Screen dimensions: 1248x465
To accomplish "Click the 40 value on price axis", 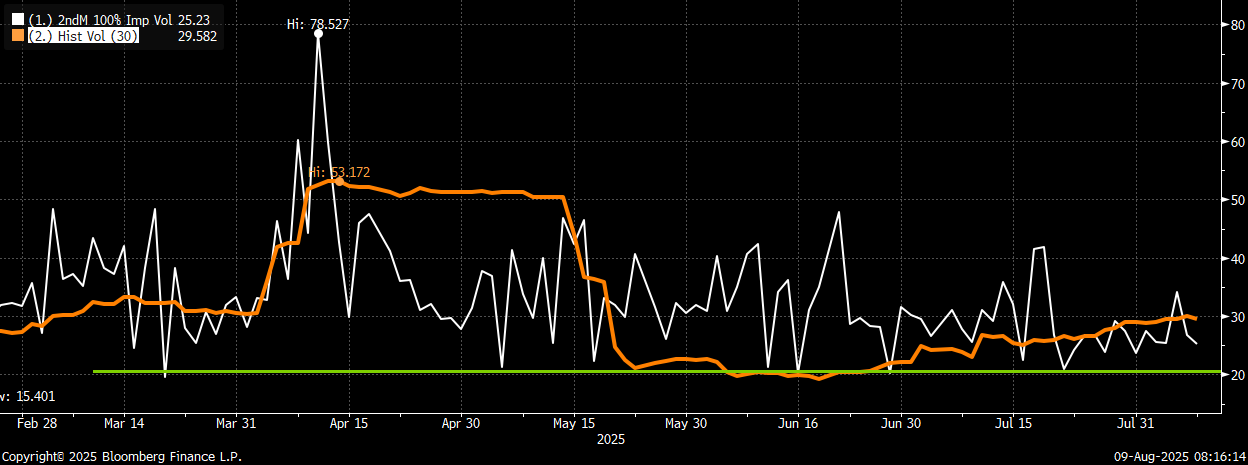I will pos(1237,259).
